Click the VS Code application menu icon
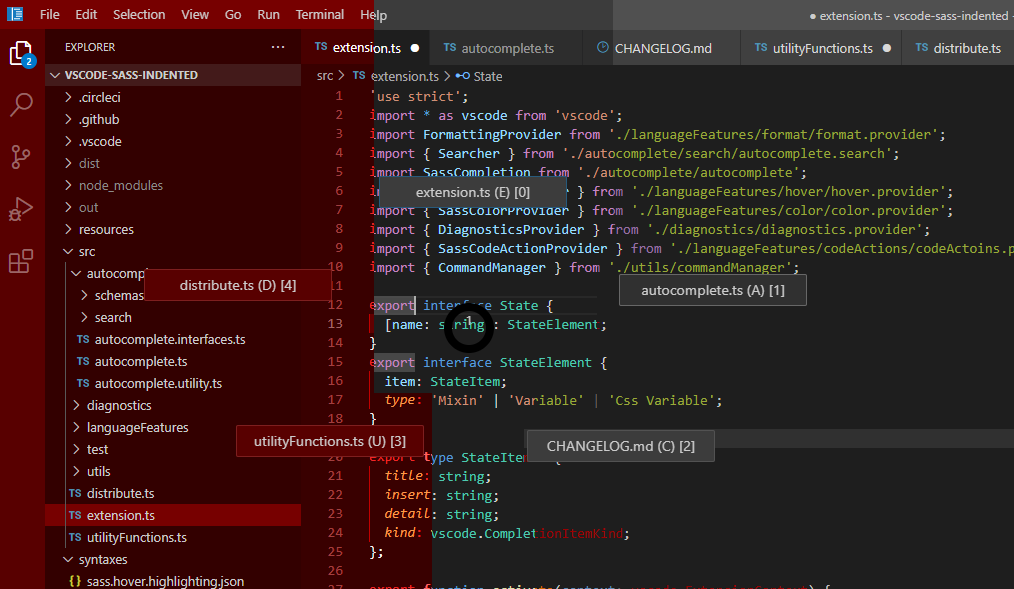The height and width of the screenshot is (589, 1014). point(13,14)
